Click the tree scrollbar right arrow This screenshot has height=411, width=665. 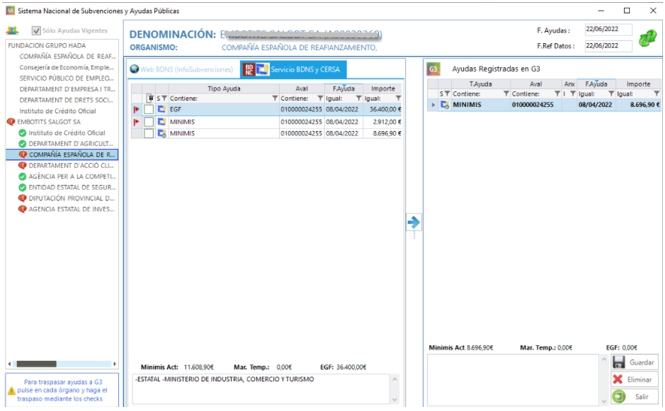click(x=115, y=364)
